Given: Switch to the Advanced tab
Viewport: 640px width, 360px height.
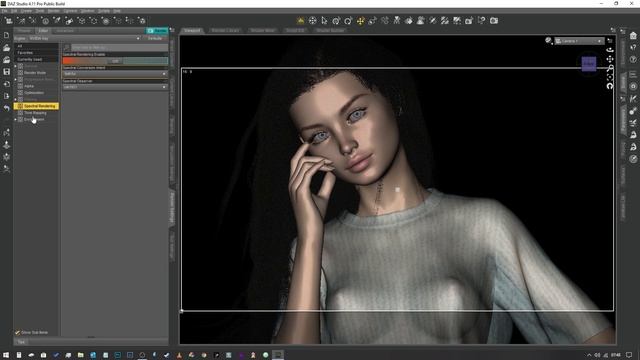Looking at the screenshot, I should (64, 31).
